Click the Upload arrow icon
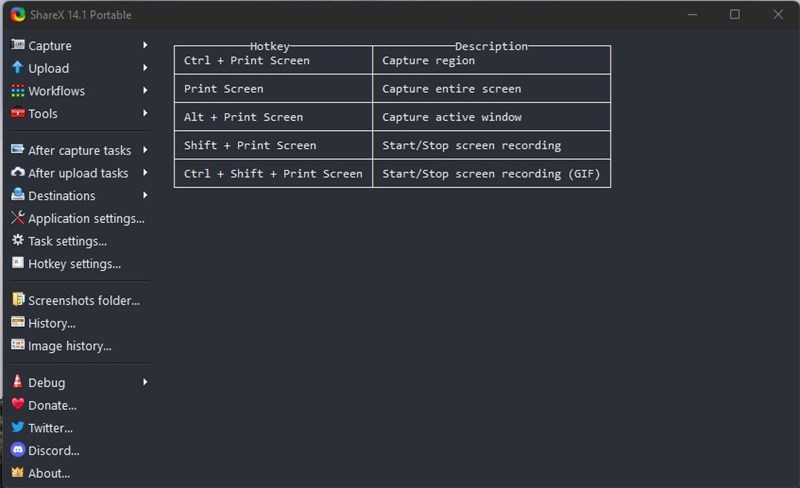800x488 pixels. pos(17,68)
